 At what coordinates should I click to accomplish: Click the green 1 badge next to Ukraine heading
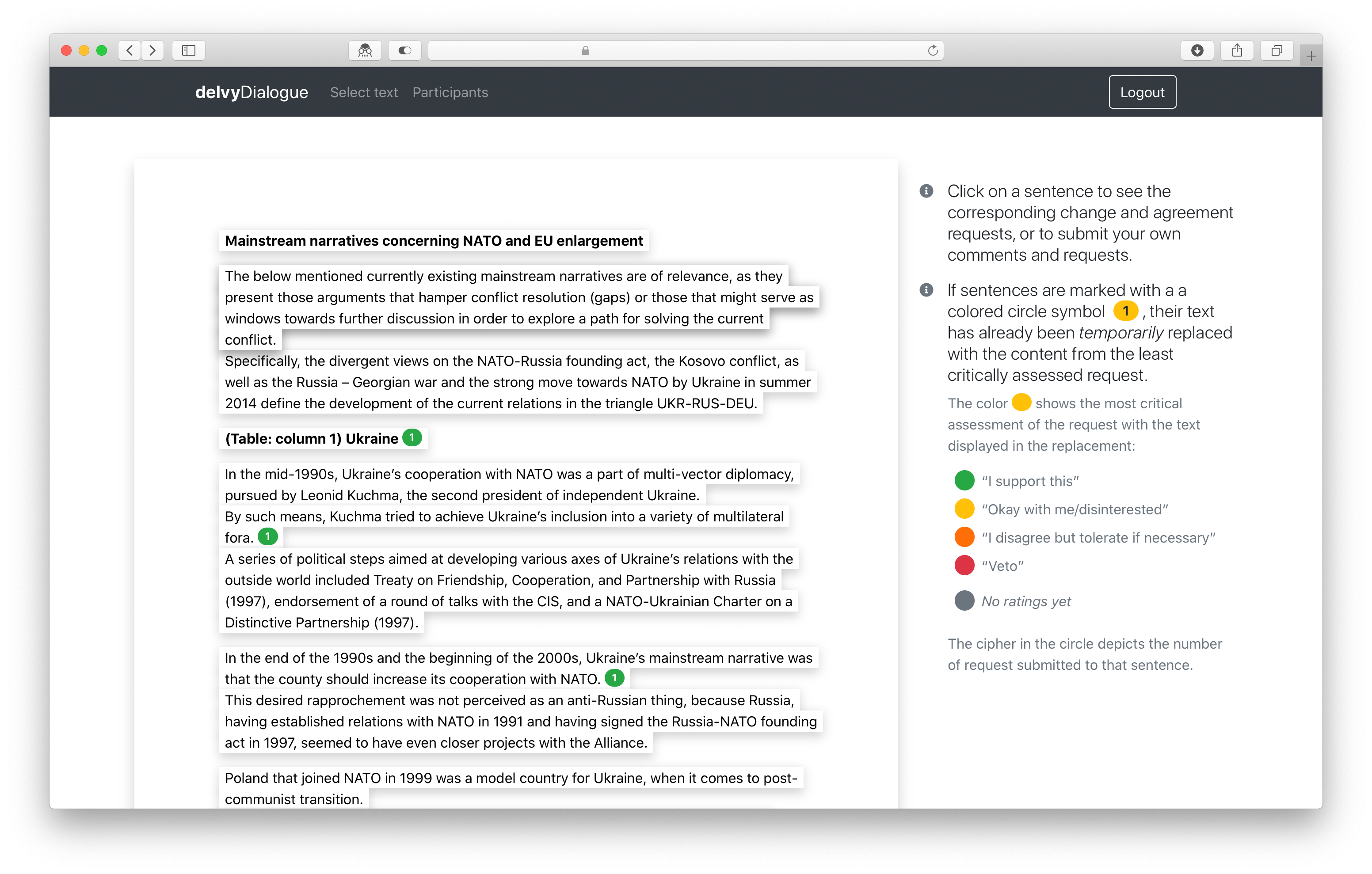pos(412,437)
